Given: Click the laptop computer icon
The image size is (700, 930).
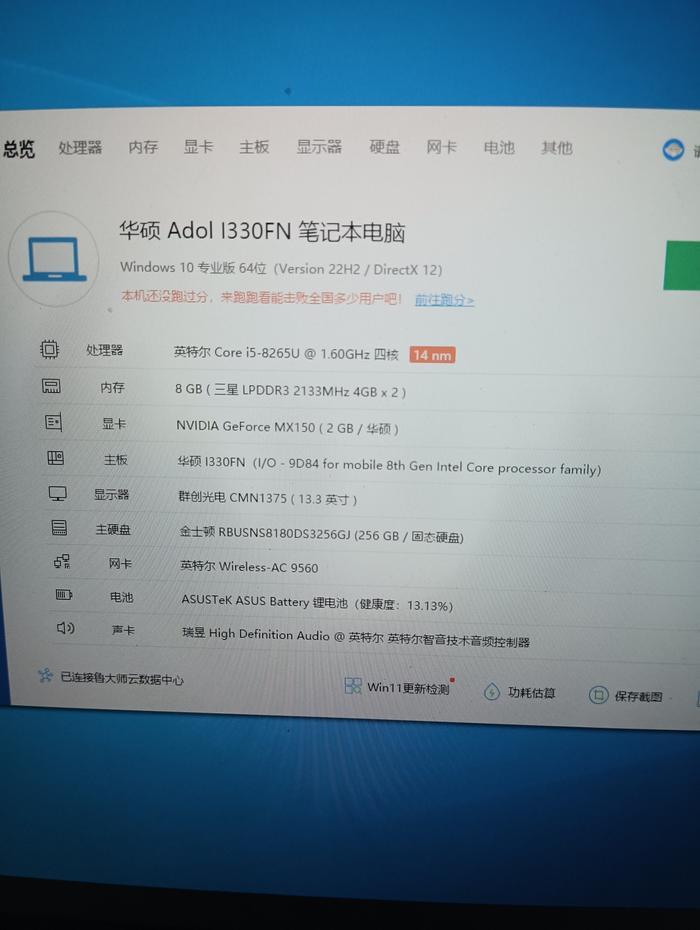Looking at the screenshot, I should [54, 259].
